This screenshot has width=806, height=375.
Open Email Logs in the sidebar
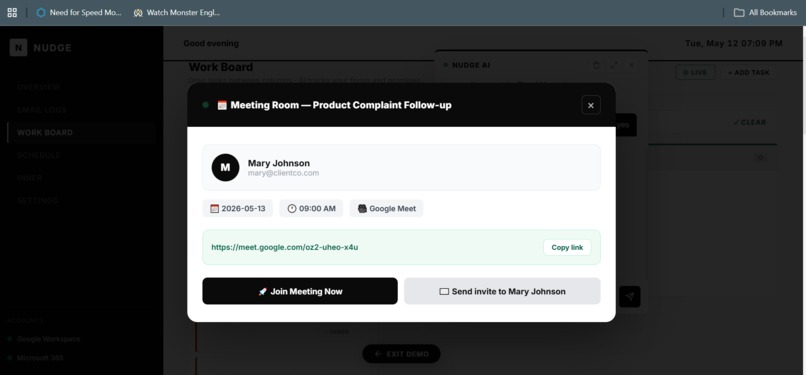coord(42,110)
